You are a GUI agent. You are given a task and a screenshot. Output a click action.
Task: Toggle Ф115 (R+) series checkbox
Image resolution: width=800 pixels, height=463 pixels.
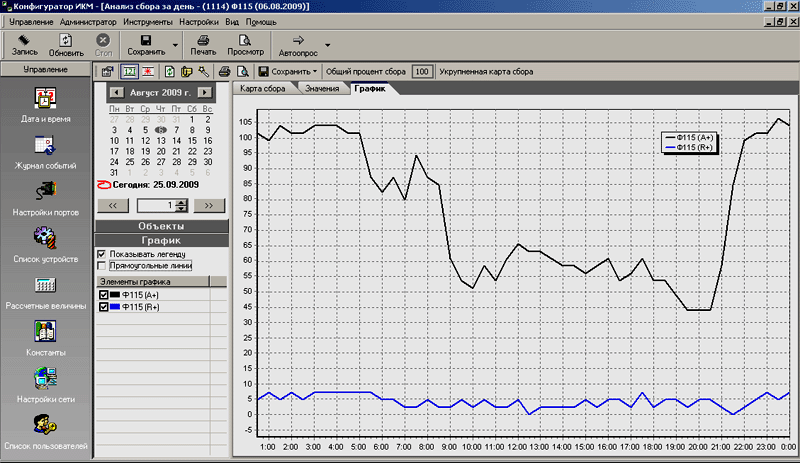click(104, 307)
